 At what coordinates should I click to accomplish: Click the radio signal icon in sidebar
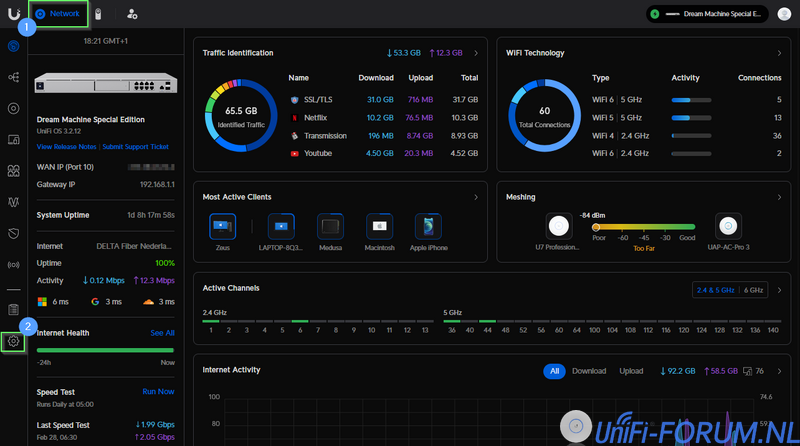point(14,265)
